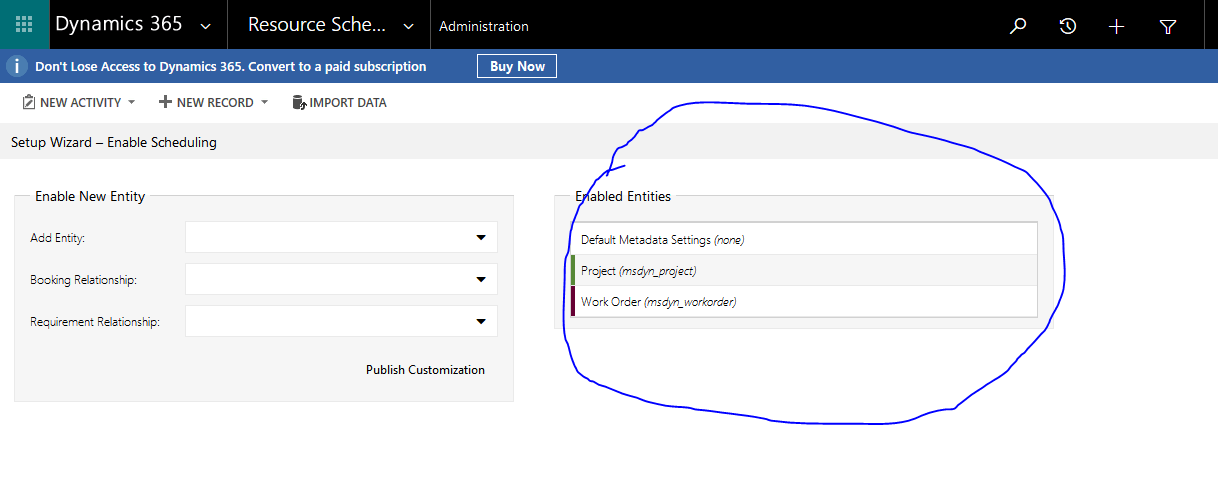Click the maroon Work Order color bar
The image size is (1218, 486).
573,301
